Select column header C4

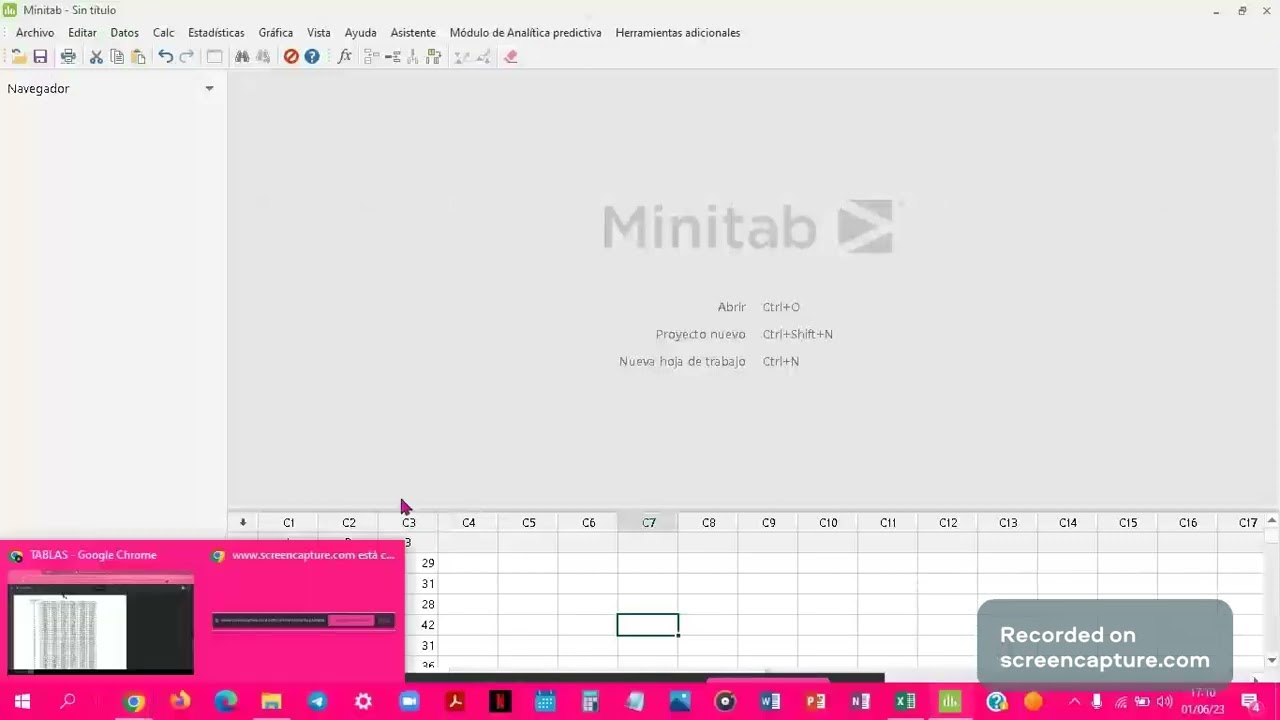pyautogui.click(x=468, y=522)
